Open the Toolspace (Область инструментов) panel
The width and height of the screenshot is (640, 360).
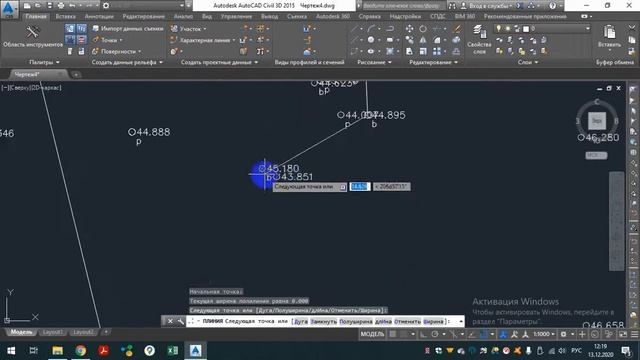[x=33, y=37]
